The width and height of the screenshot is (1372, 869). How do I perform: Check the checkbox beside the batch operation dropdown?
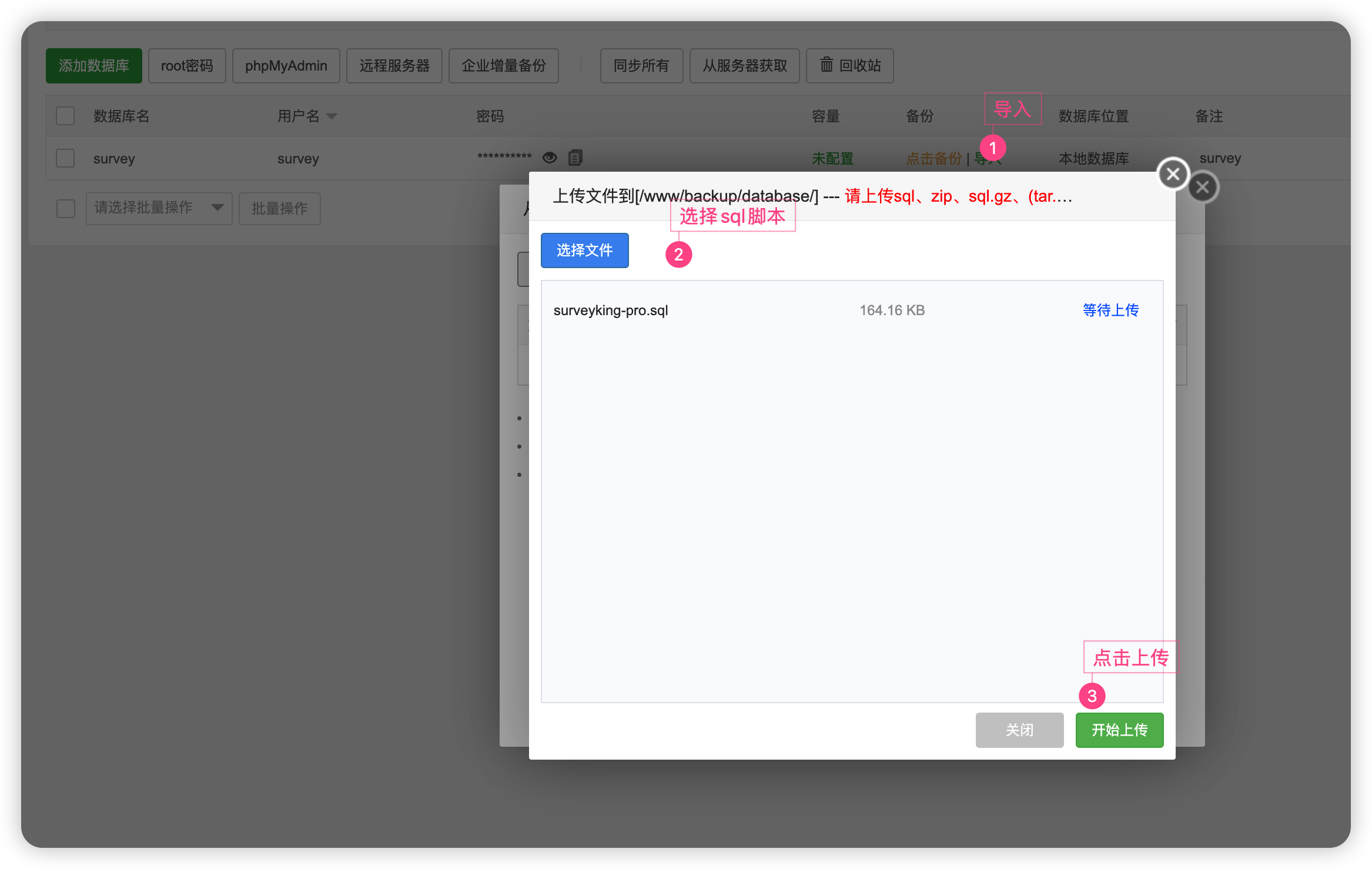(x=65, y=208)
